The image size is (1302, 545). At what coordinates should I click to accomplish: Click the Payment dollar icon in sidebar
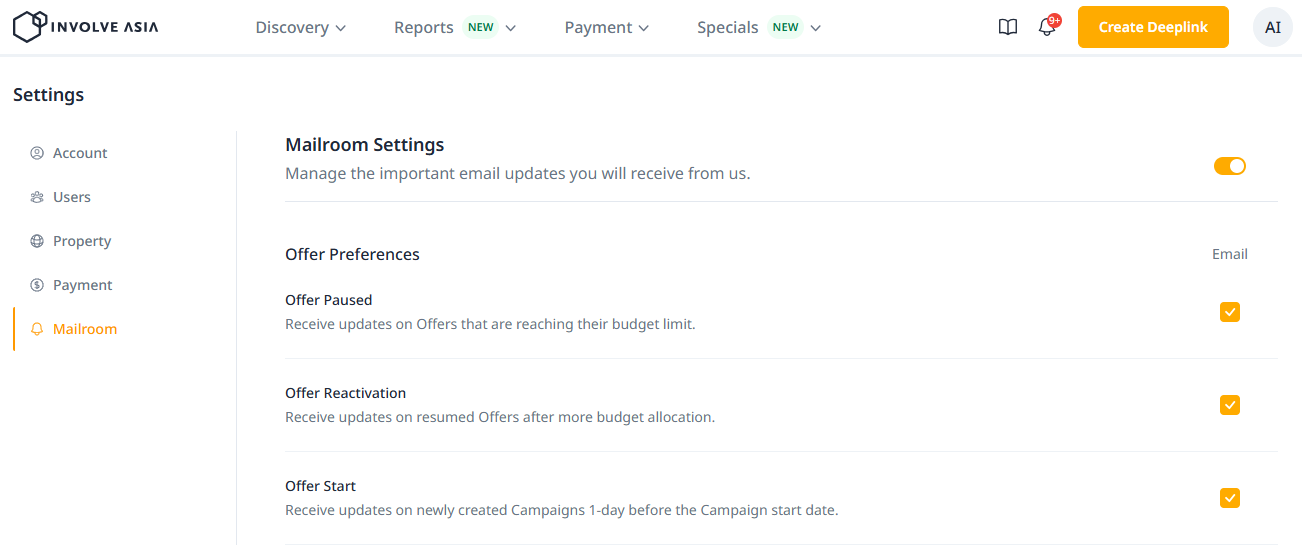[37, 285]
